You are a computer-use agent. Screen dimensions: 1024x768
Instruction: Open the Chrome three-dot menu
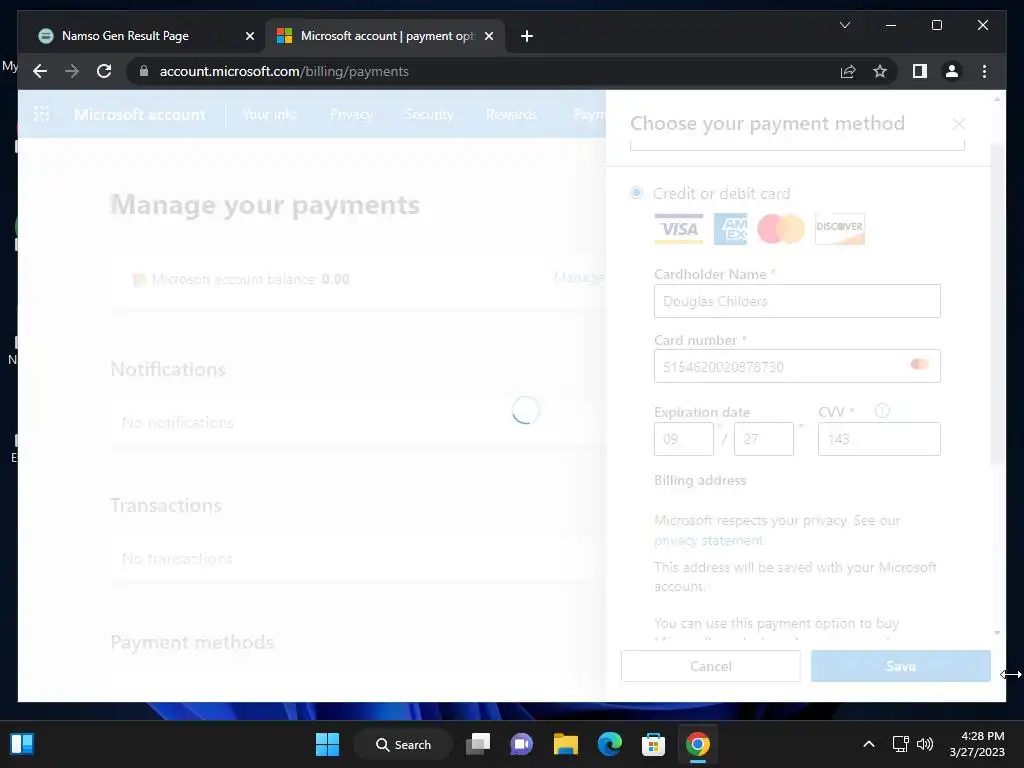pyautogui.click(x=984, y=71)
